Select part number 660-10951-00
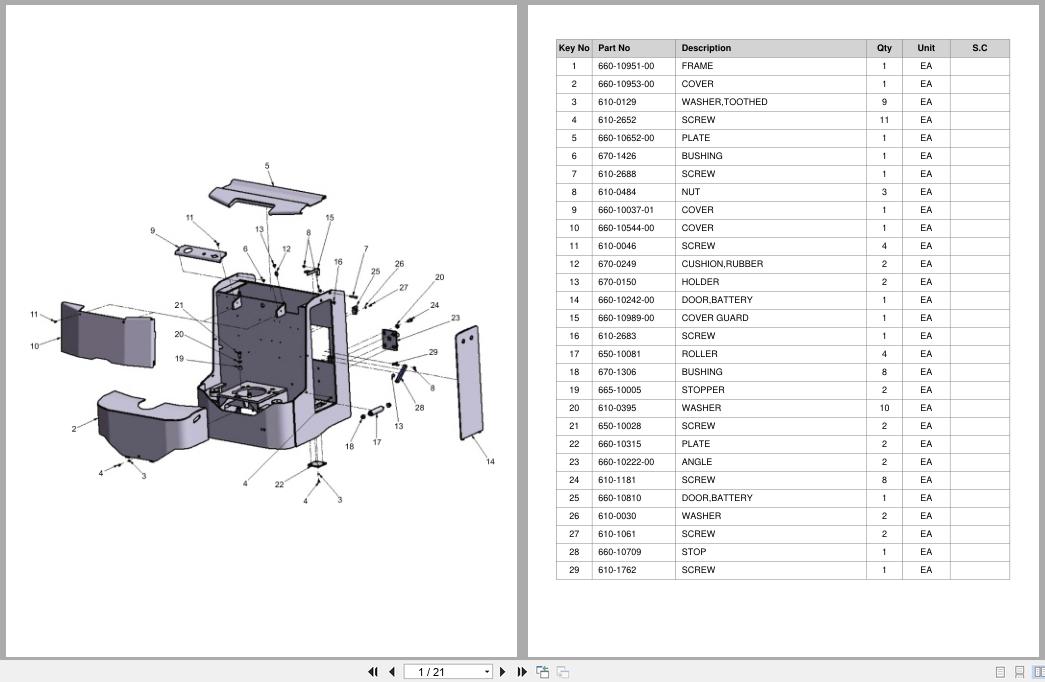Image resolution: width=1045 pixels, height=682 pixels. pyautogui.click(x=626, y=66)
